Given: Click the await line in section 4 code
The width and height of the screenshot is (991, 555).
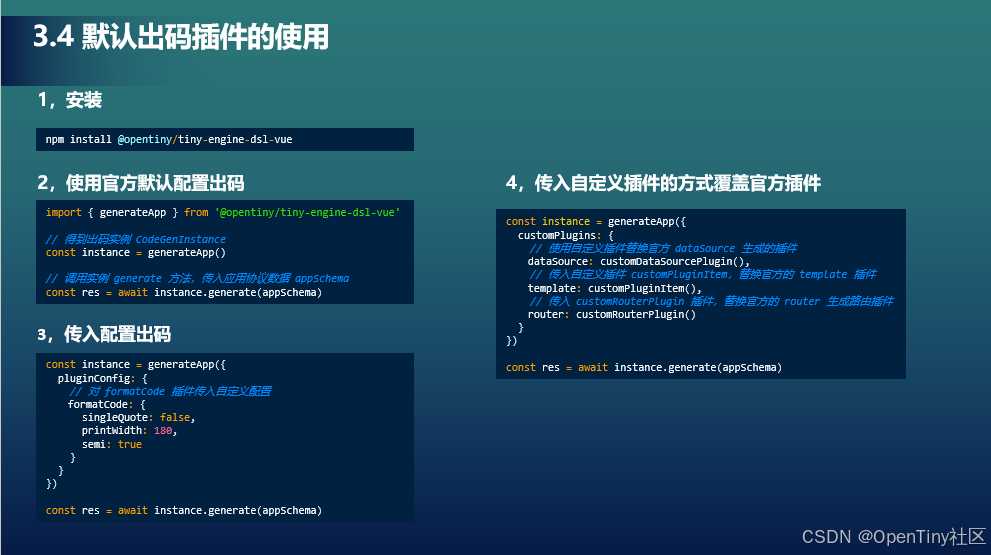Looking at the screenshot, I should click(x=644, y=367).
